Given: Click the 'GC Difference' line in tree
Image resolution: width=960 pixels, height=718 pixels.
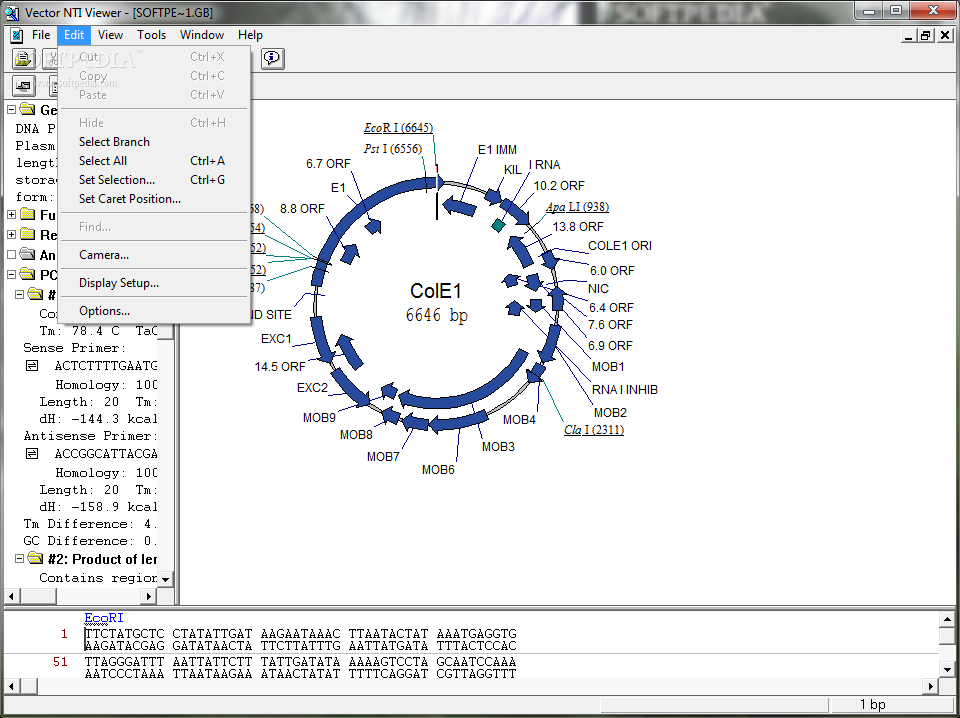Looking at the screenshot, I should pos(90,541).
